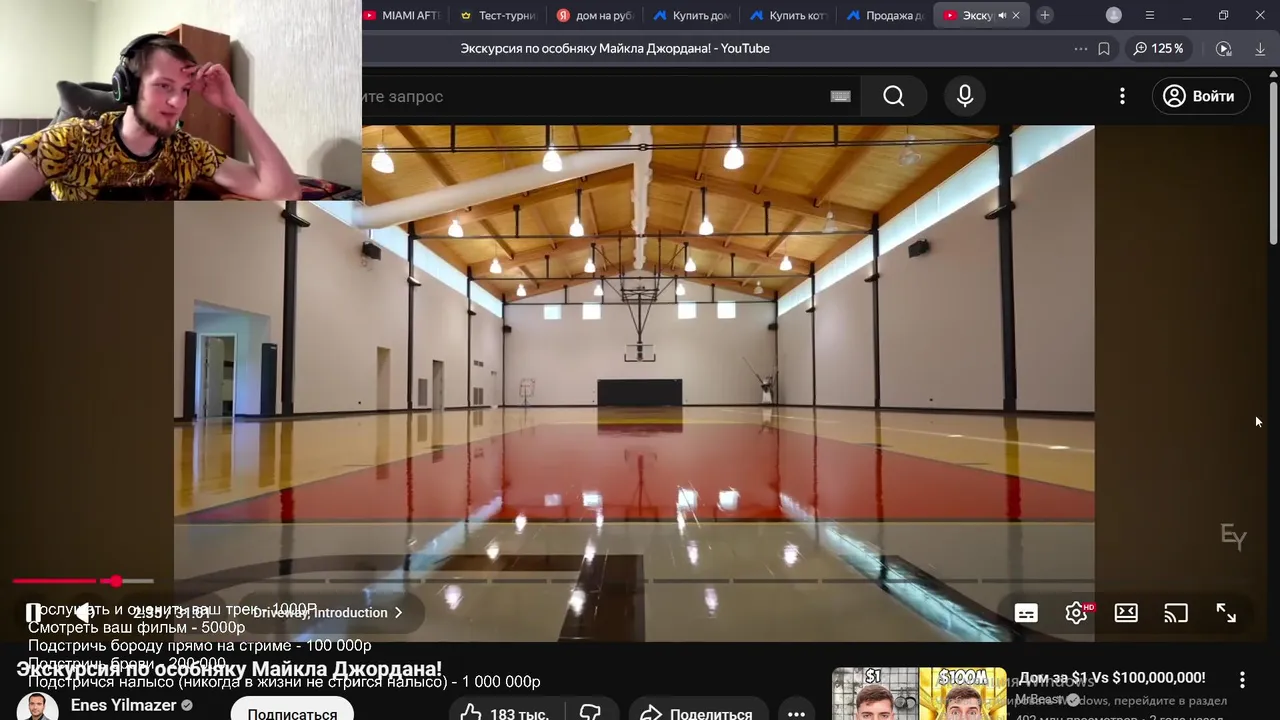
Task: Subscribe with the 'Подписаться' button
Action: coord(292,713)
